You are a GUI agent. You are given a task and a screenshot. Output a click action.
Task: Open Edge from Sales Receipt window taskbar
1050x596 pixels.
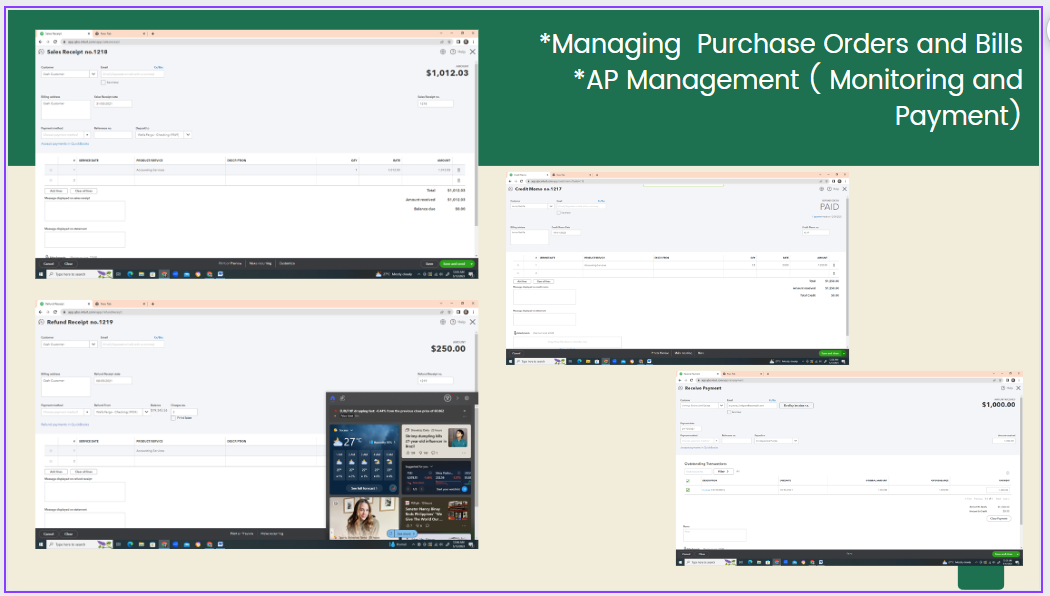point(130,274)
